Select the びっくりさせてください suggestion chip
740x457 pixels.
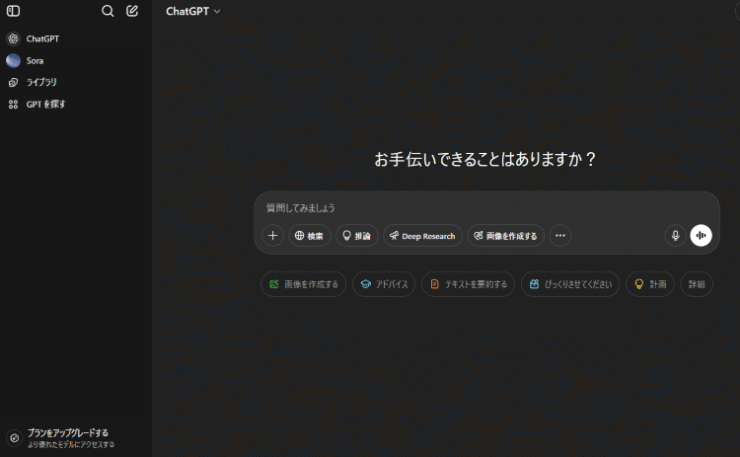[570, 284]
